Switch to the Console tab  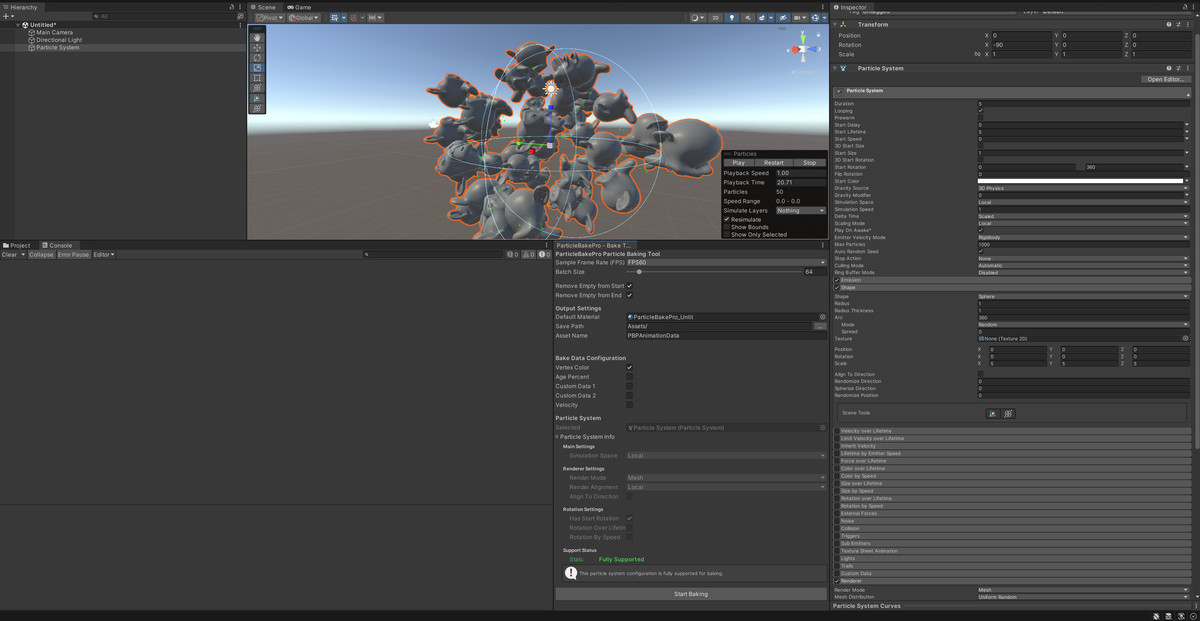click(58, 244)
